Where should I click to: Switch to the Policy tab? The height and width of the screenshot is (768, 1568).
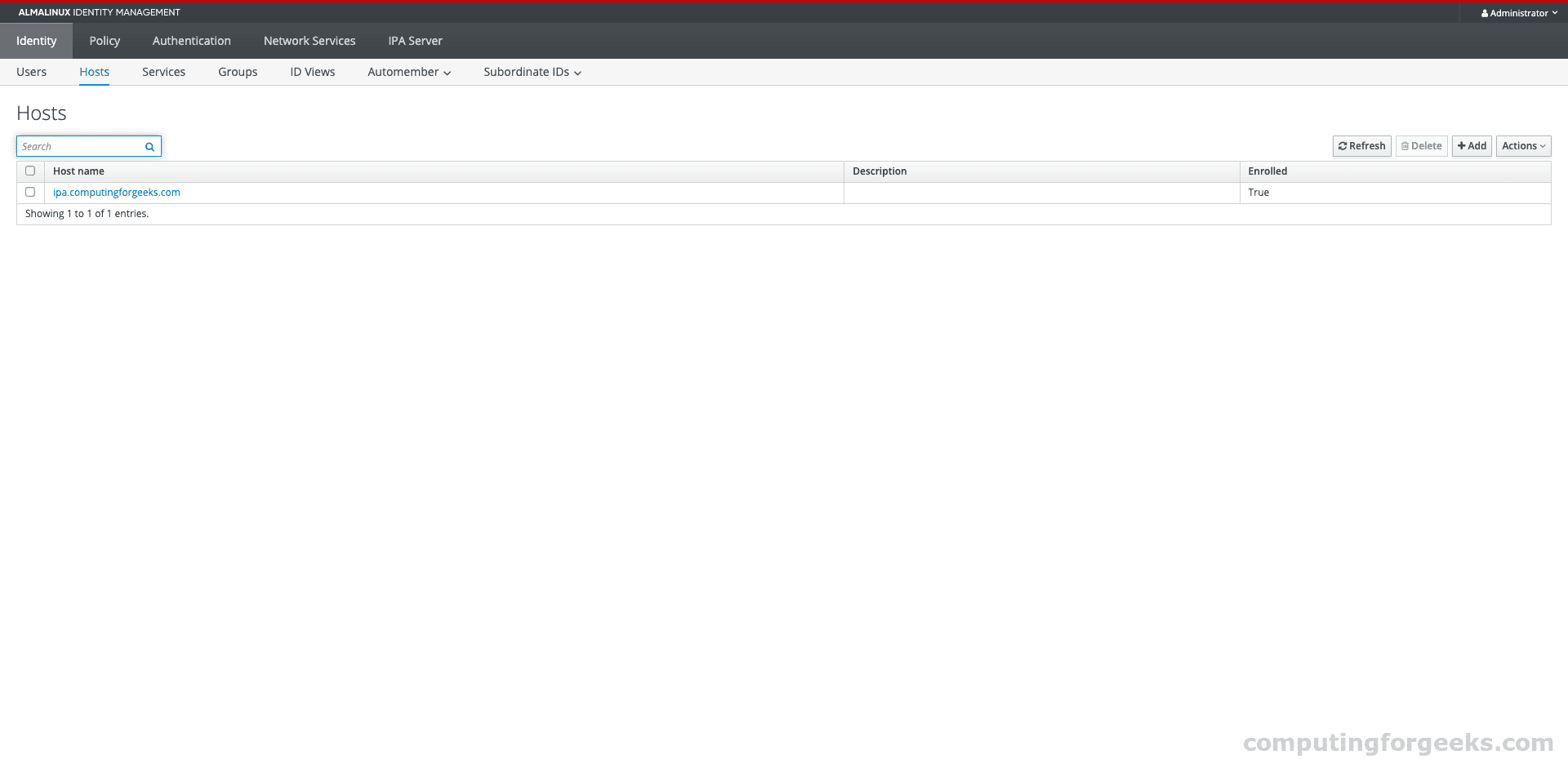coord(104,40)
